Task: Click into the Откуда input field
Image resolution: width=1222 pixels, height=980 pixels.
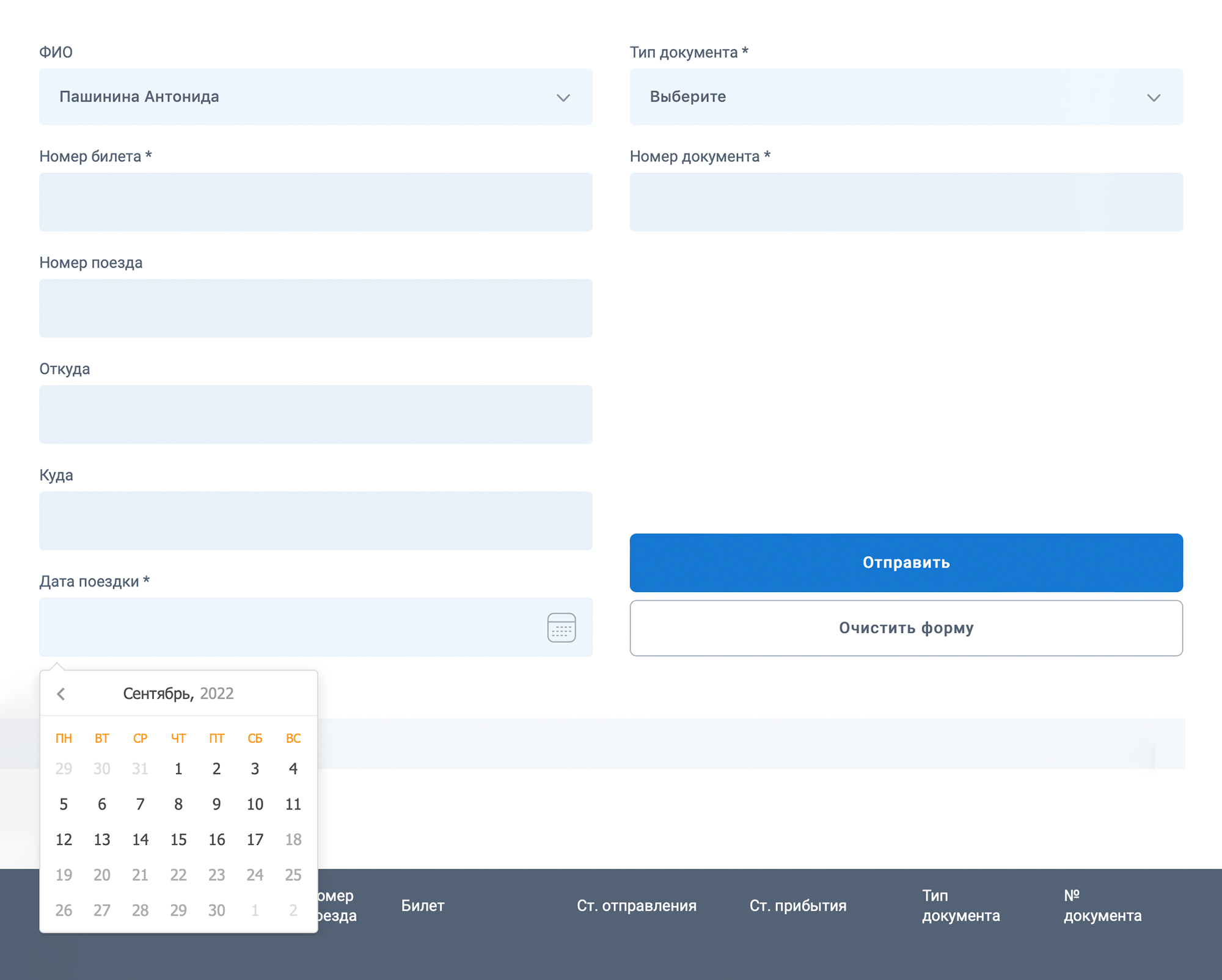Action: click(316, 414)
